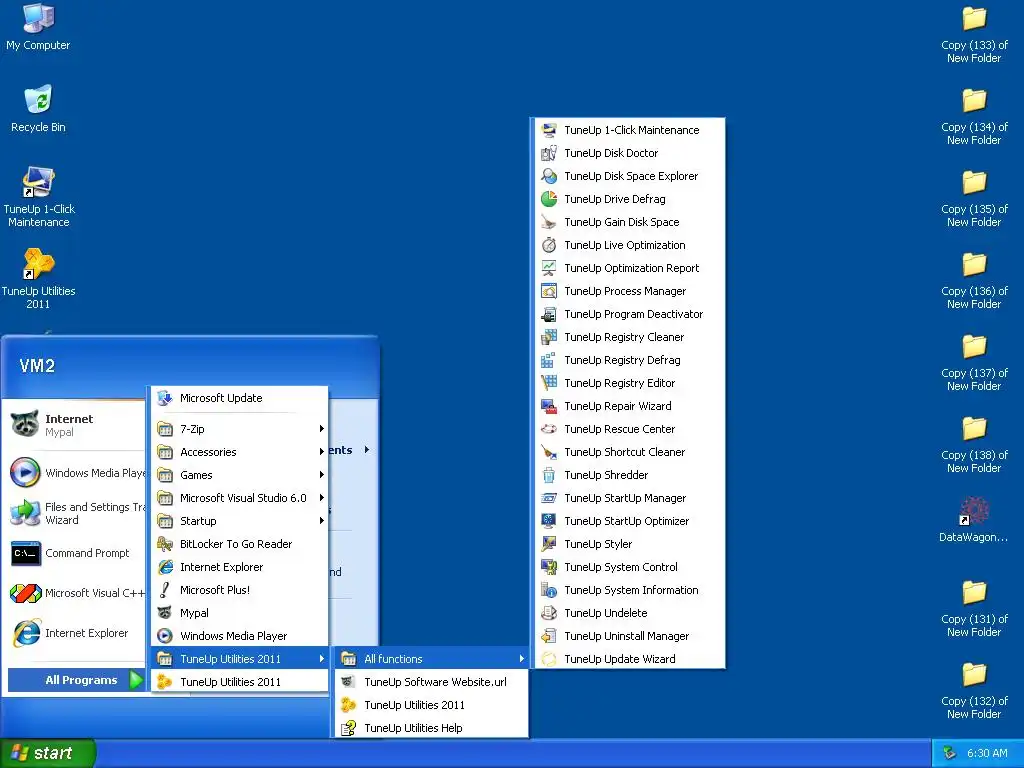1024x768 pixels.
Task: Select Copy (135) of New Folder
Action: click(x=974, y=198)
